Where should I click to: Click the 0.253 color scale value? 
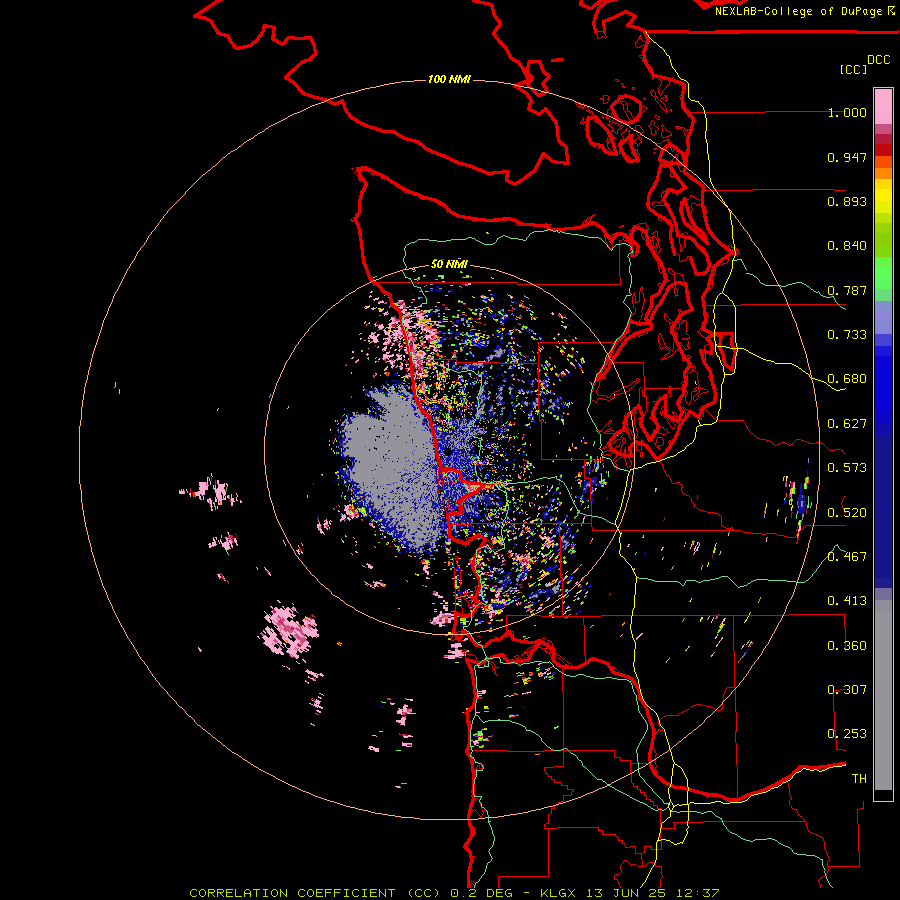847,734
